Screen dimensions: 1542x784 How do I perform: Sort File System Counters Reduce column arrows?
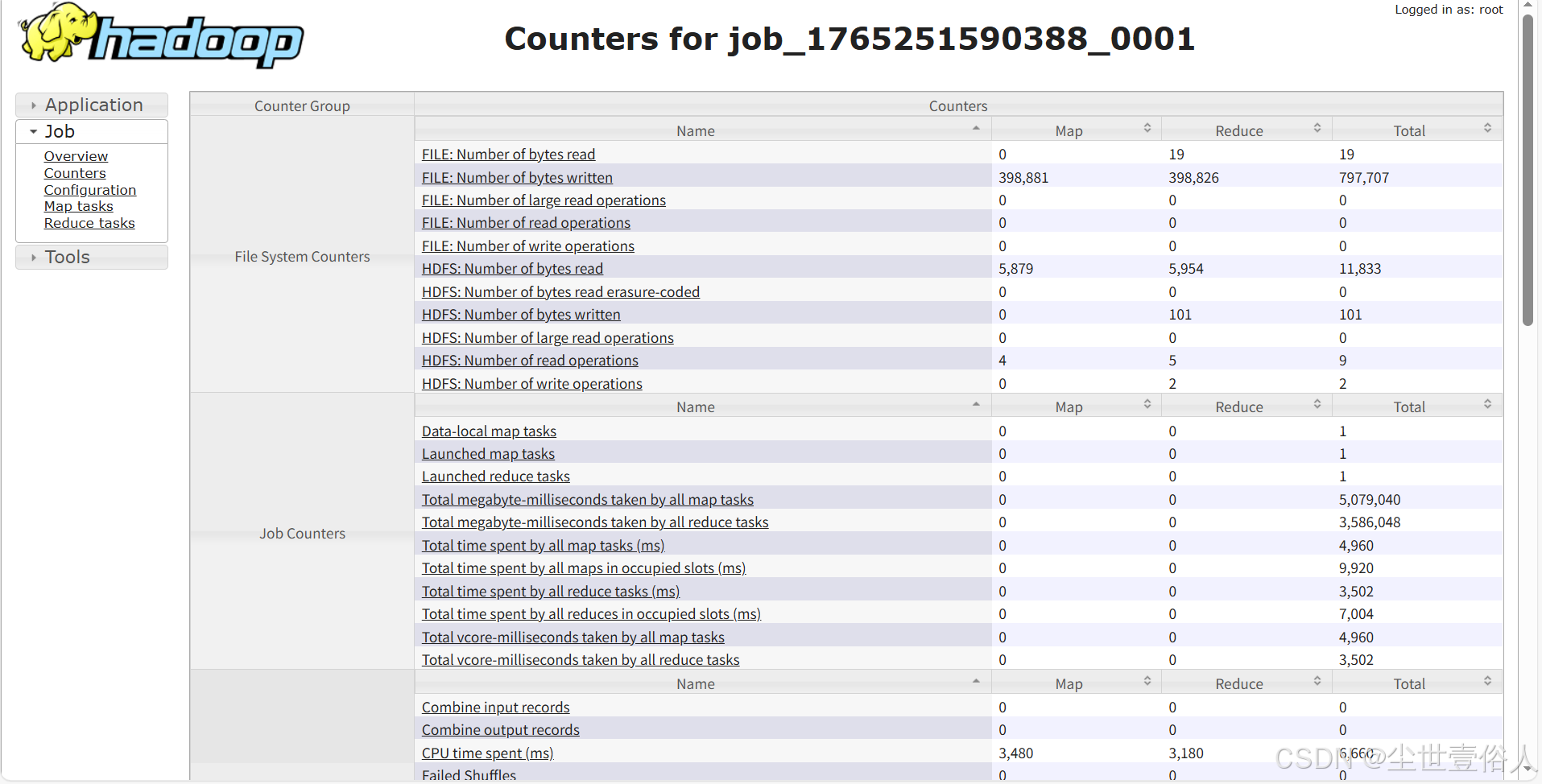click(1317, 129)
